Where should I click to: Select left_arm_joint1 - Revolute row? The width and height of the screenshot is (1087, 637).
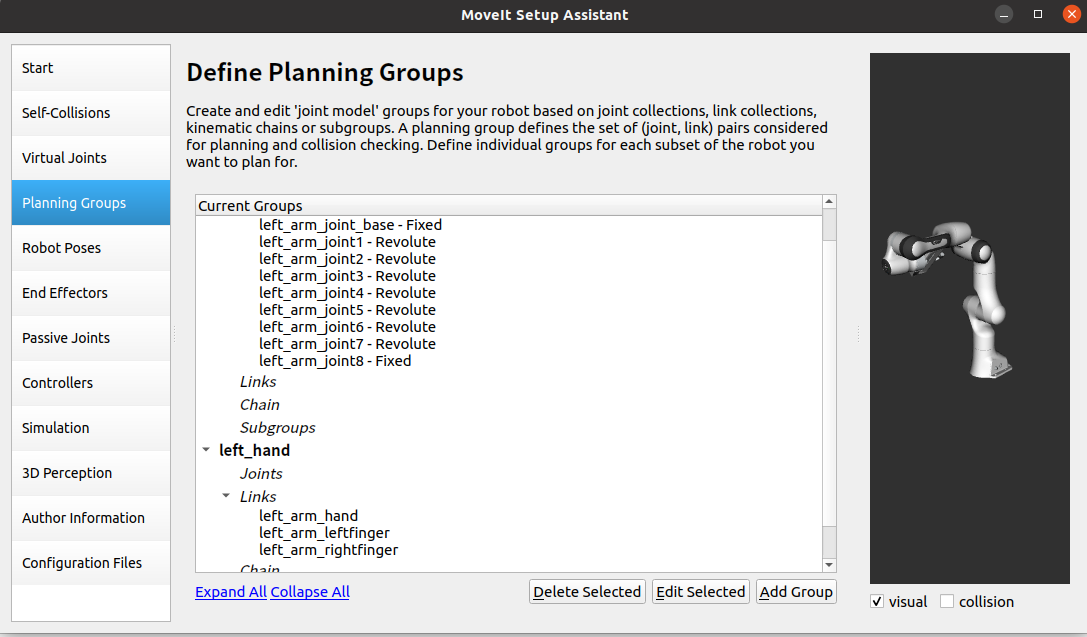tap(347, 242)
